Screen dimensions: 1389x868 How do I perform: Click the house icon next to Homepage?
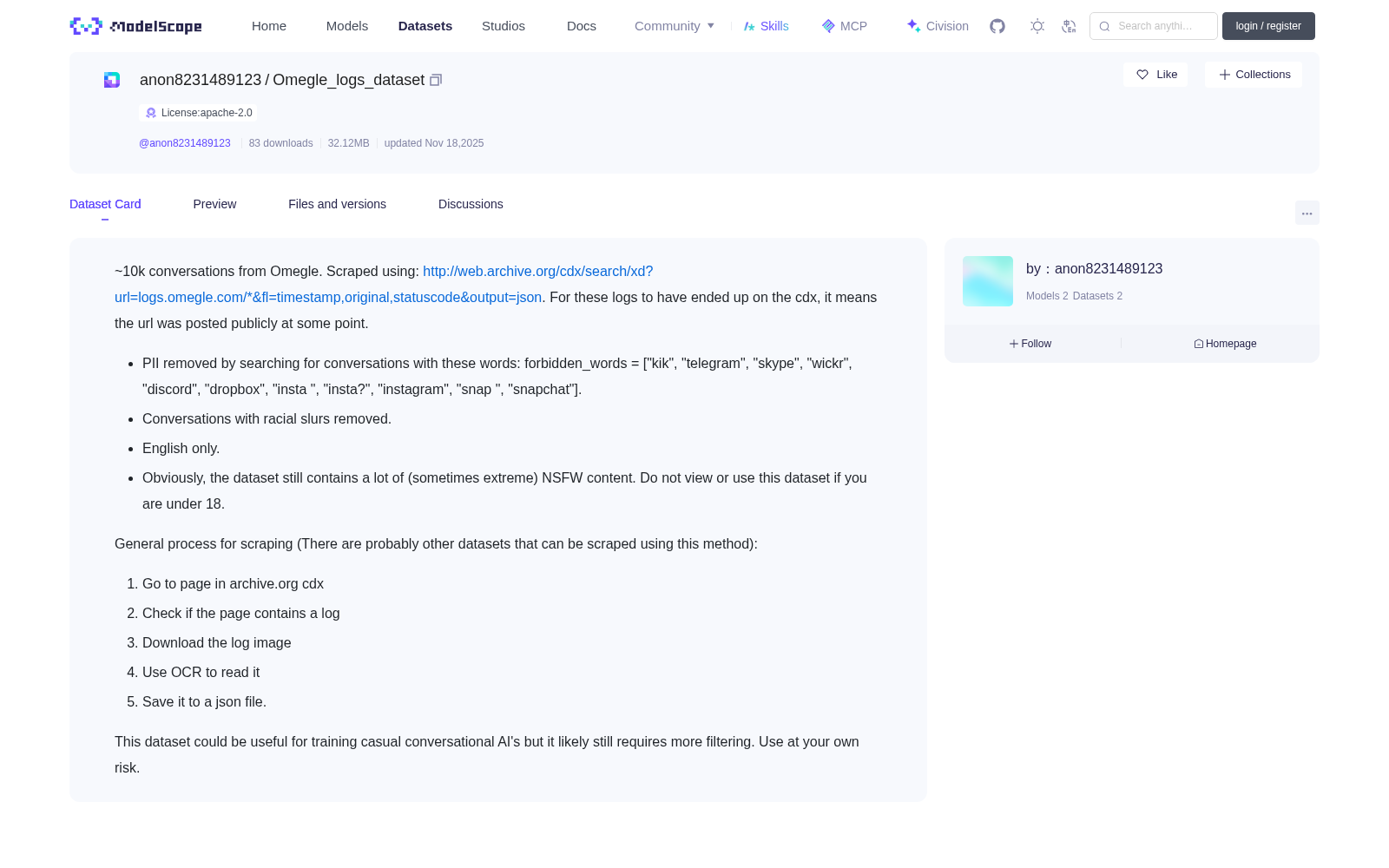pyautogui.click(x=1199, y=344)
